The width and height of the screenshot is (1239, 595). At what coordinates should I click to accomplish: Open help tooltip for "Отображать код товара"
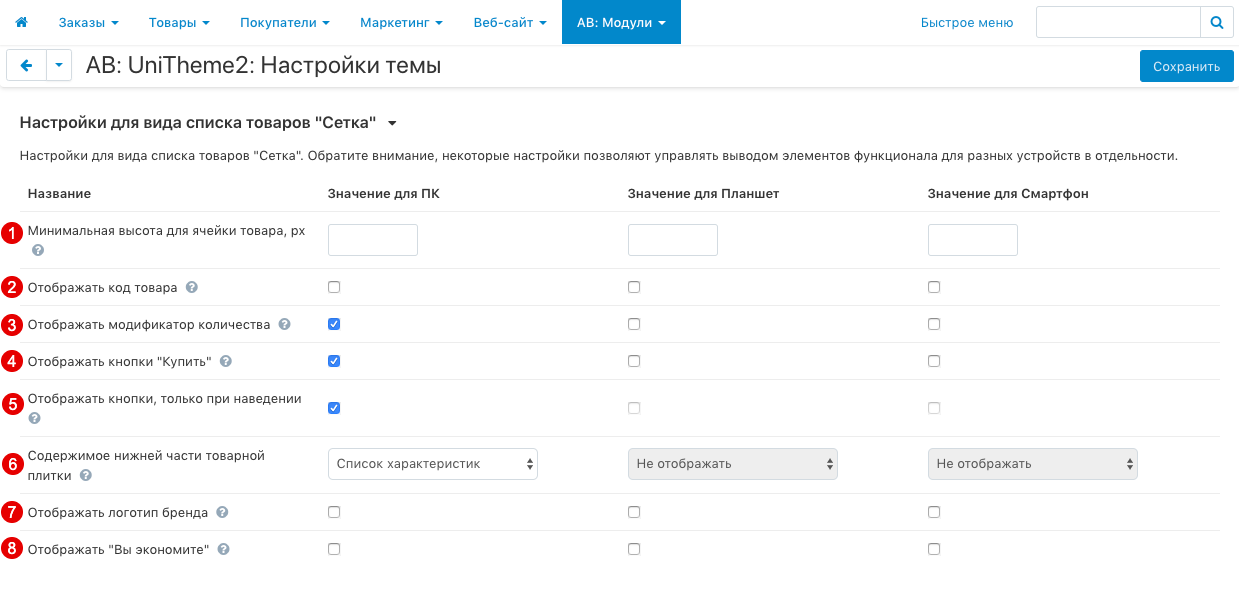191,287
